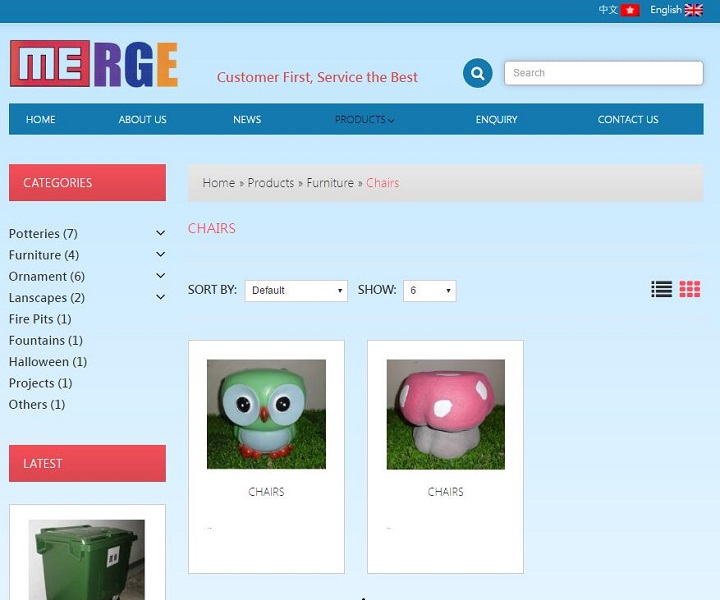This screenshot has width=720, height=600.
Task: Expand the Potteries category chevron
Action: click(160, 233)
